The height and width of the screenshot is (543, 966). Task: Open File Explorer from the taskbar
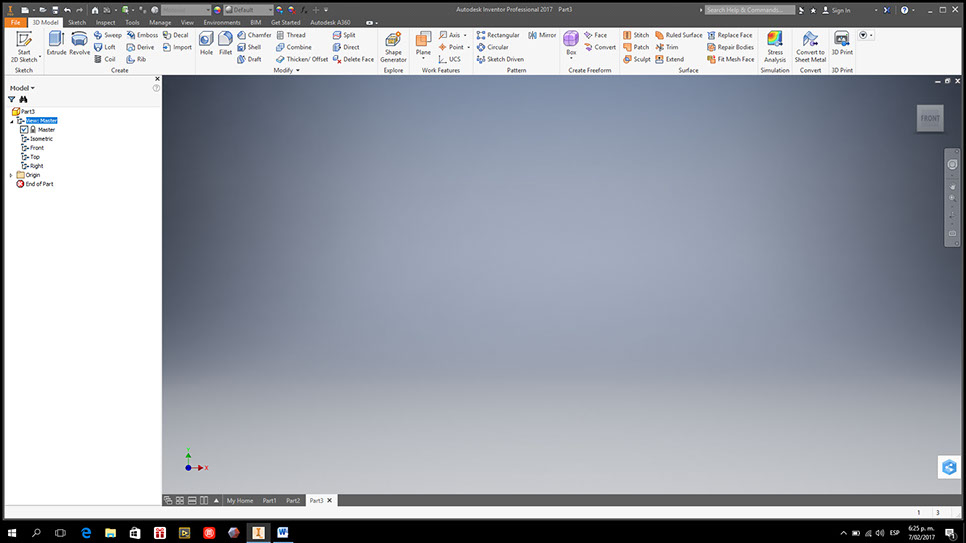tap(110, 533)
